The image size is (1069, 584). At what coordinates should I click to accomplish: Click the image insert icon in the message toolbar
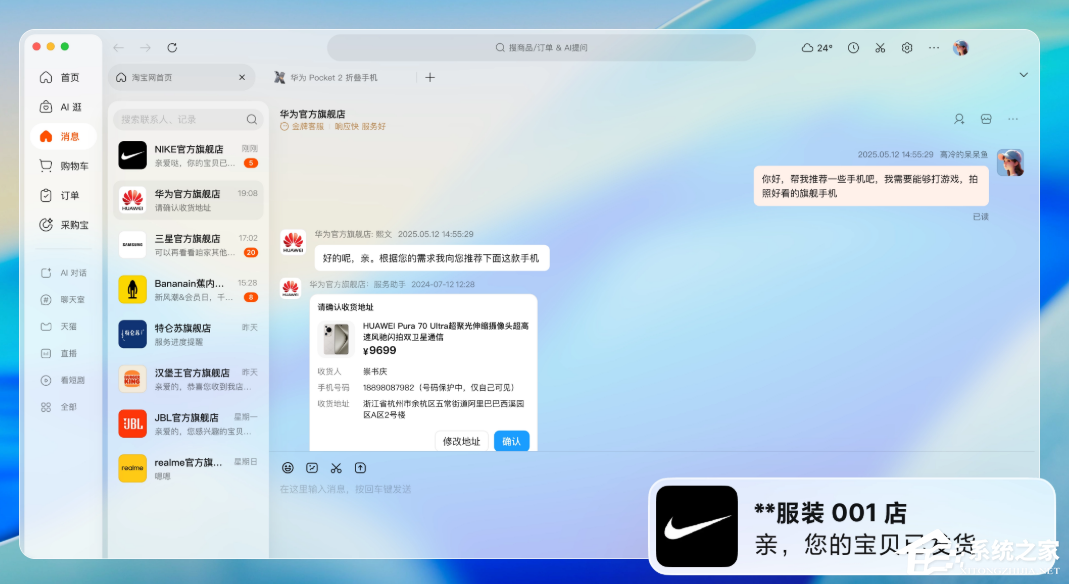tap(312, 467)
